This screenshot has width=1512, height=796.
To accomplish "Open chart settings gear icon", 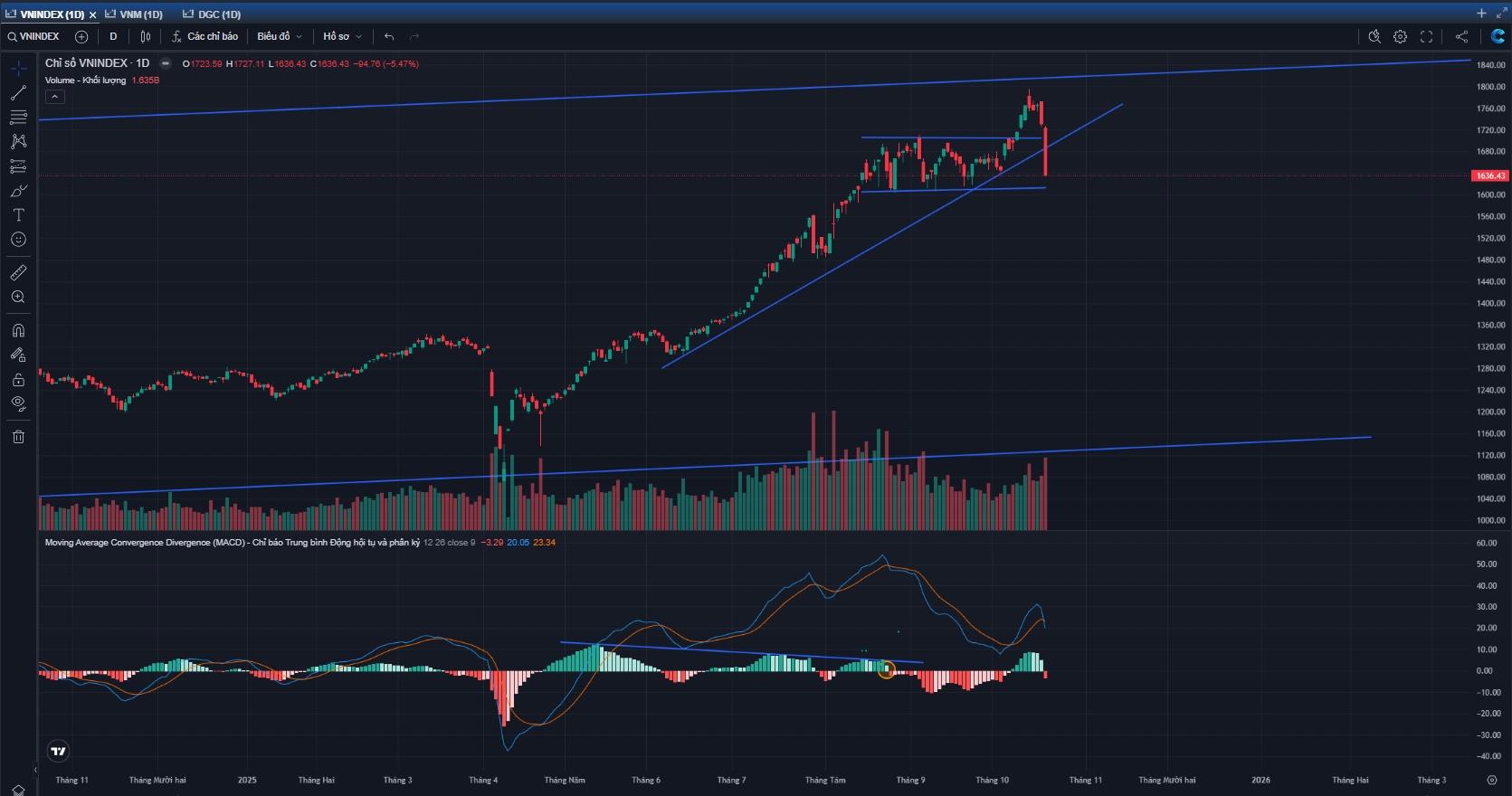I will [1400, 37].
